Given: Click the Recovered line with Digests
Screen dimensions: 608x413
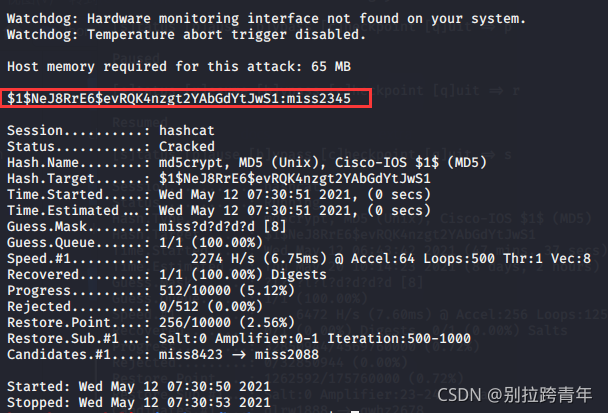Looking at the screenshot, I should pyautogui.click(x=167, y=275).
